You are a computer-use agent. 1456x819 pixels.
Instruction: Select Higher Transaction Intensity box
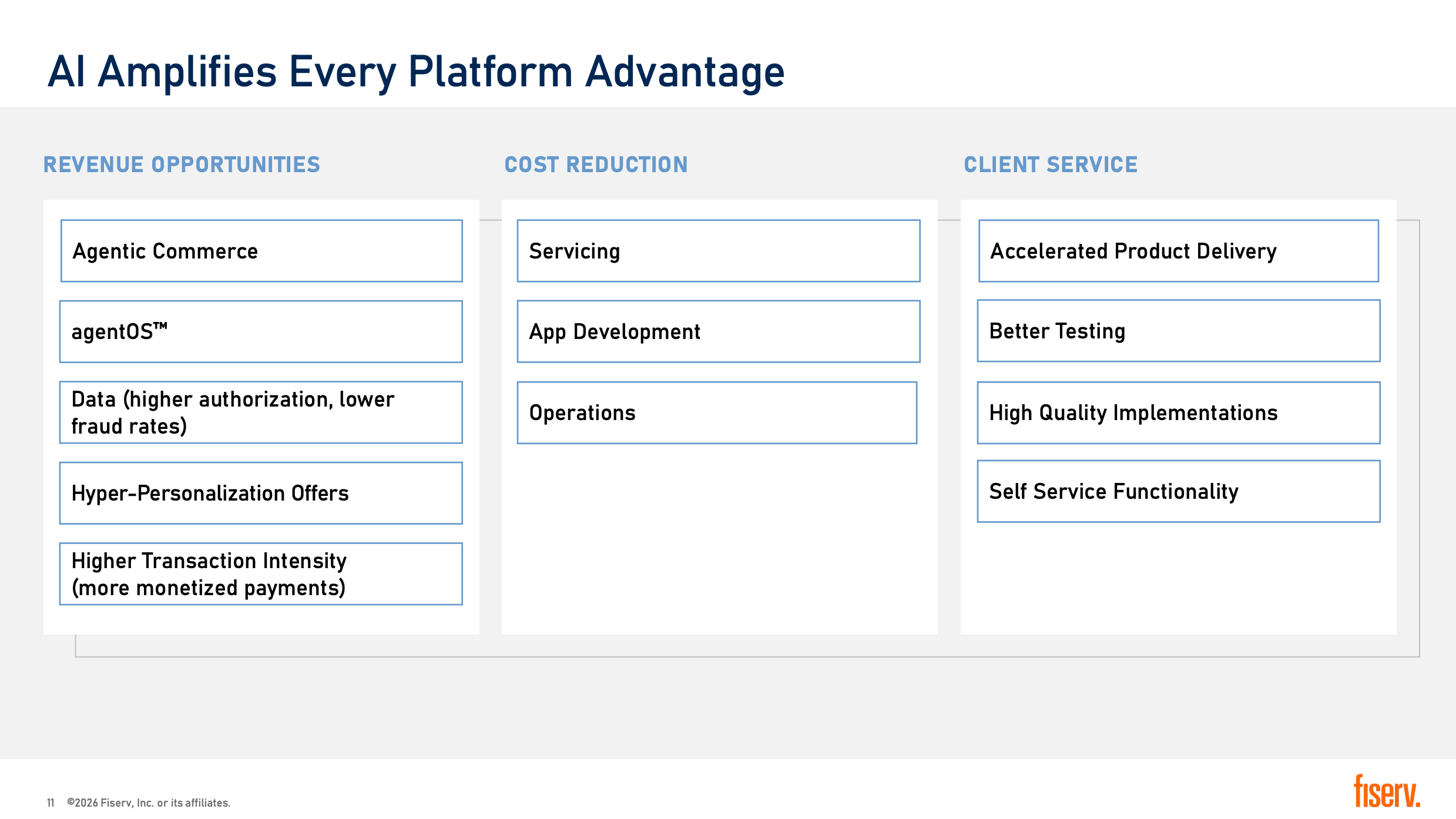[261, 574]
